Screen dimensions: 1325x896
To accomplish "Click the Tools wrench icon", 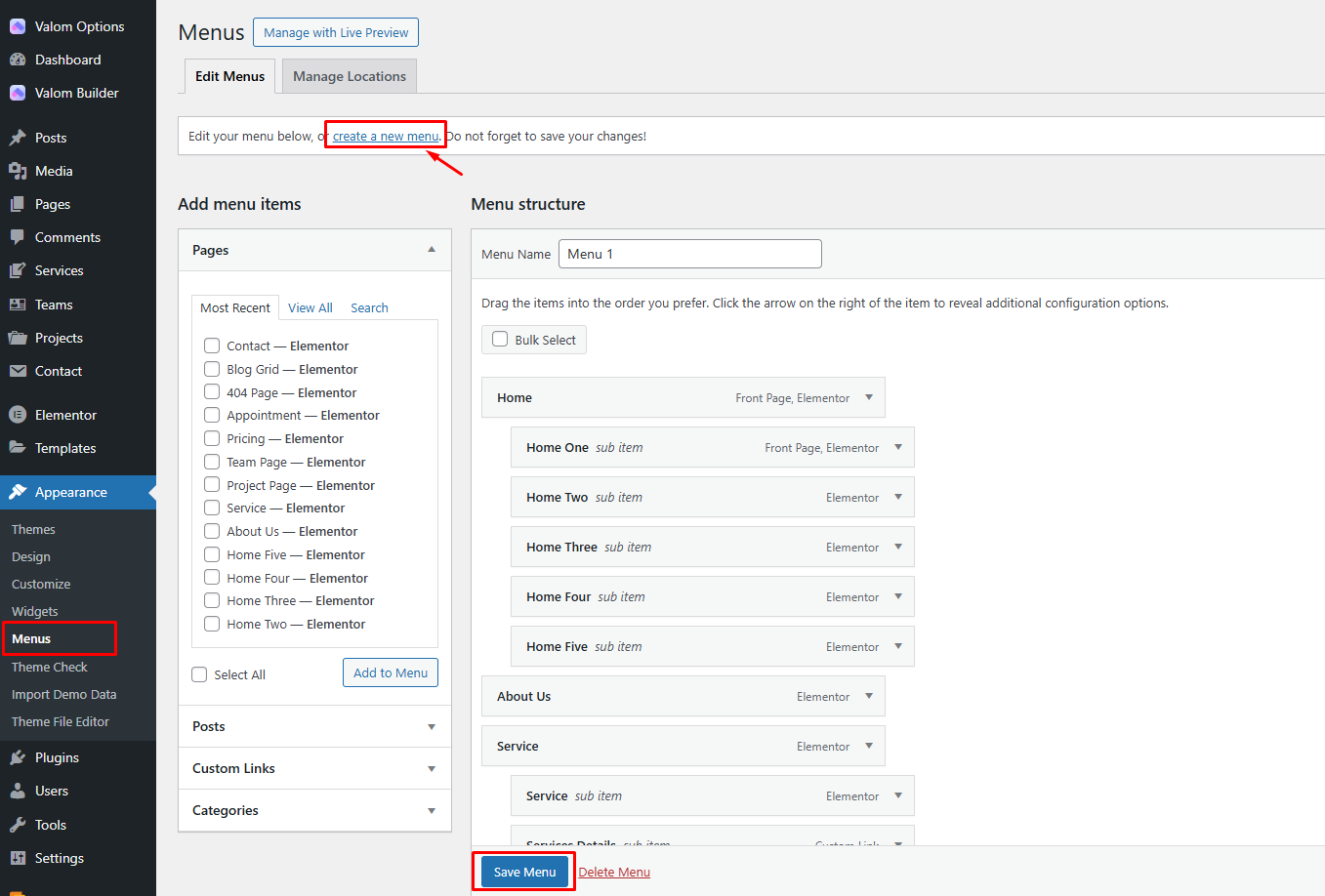I will point(18,825).
